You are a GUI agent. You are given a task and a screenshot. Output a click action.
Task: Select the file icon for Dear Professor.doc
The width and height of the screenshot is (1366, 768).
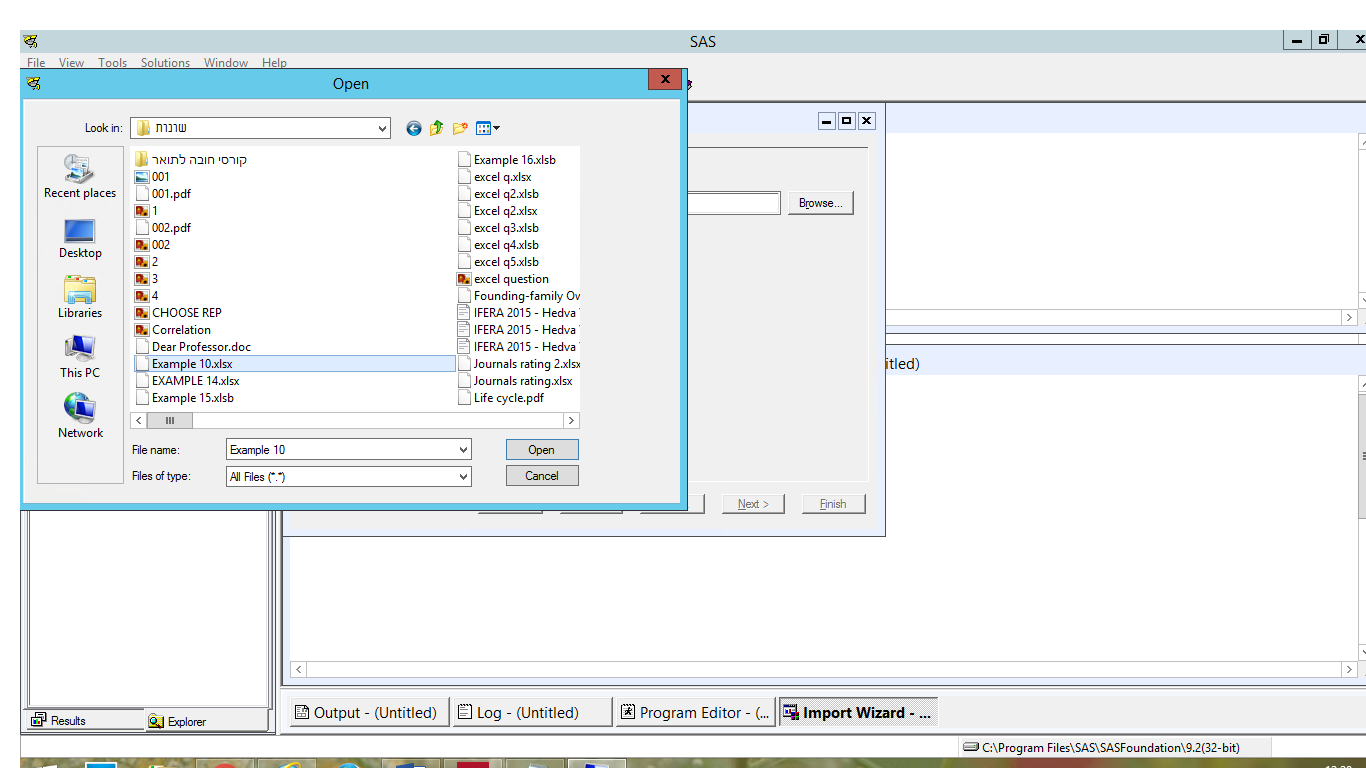[x=142, y=347]
